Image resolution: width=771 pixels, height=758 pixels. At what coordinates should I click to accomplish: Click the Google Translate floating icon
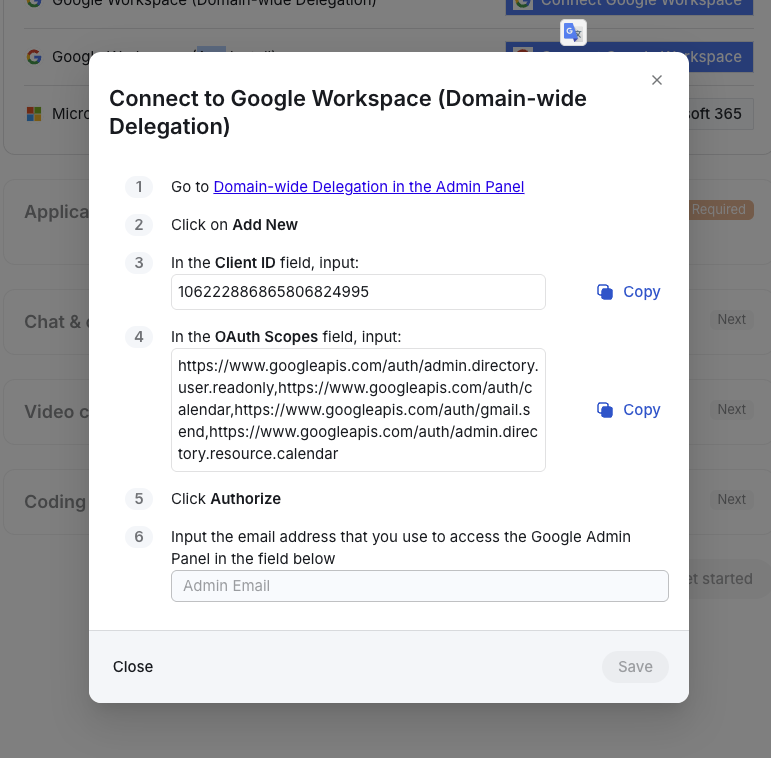point(573,32)
